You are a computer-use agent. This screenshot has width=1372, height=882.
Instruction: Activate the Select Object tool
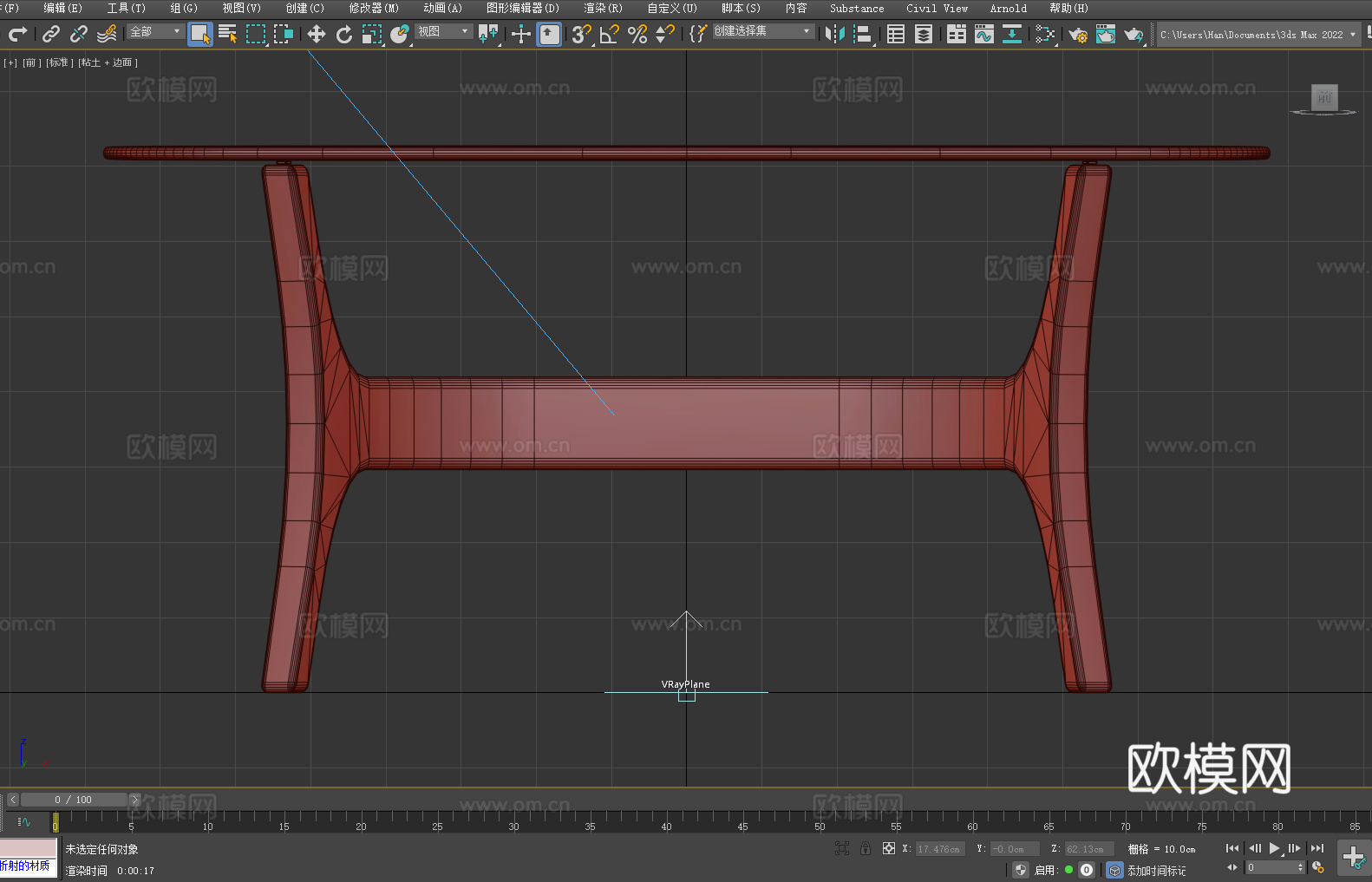200,34
